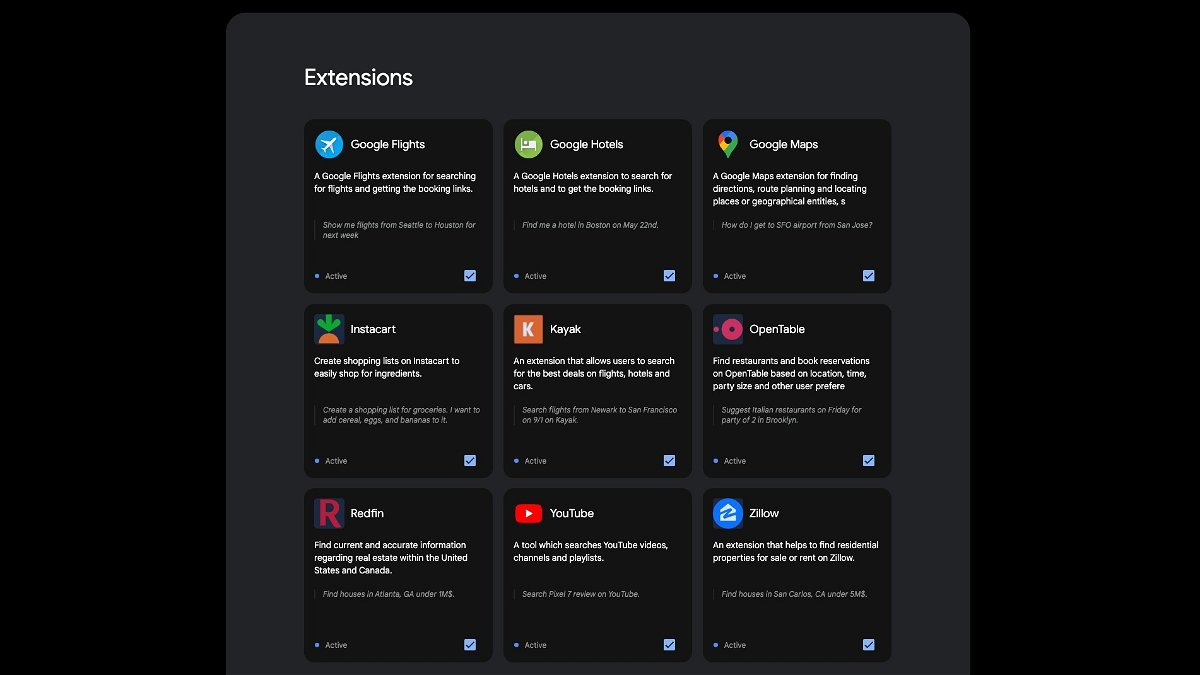Disable the Google Maps extension checkbox
The height and width of the screenshot is (675, 1200).
click(868, 276)
